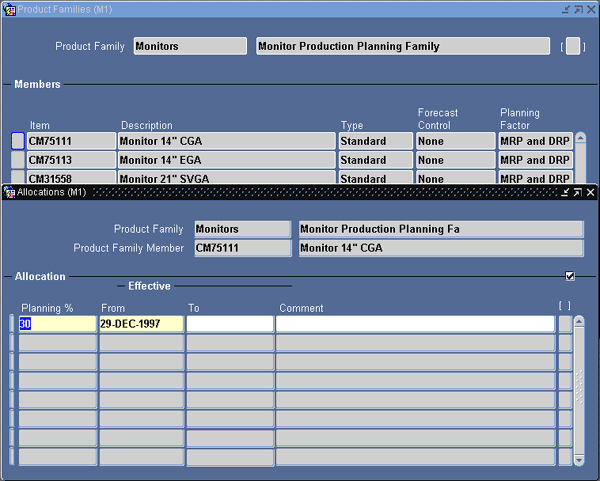The width and height of the screenshot is (600, 481).
Task: Click the From date field 29-DEC-1997
Action: point(141,324)
